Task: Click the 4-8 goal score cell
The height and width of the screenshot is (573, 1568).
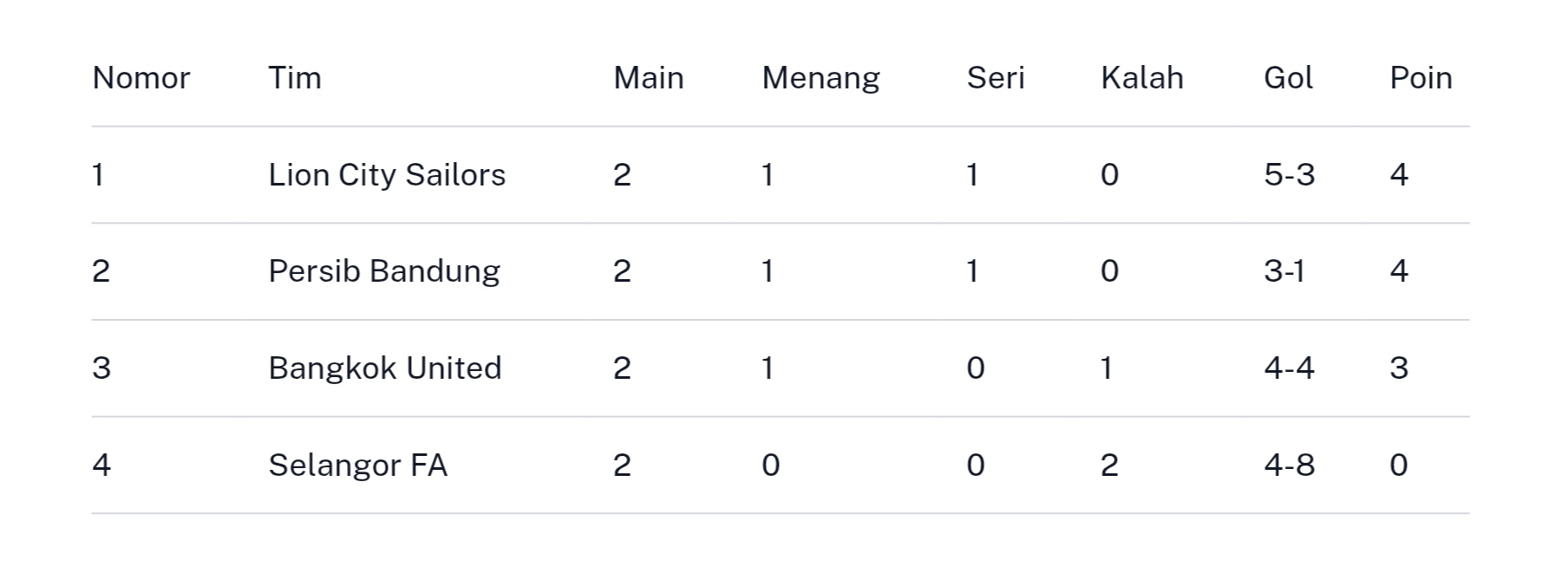Action: coord(1289,466)
